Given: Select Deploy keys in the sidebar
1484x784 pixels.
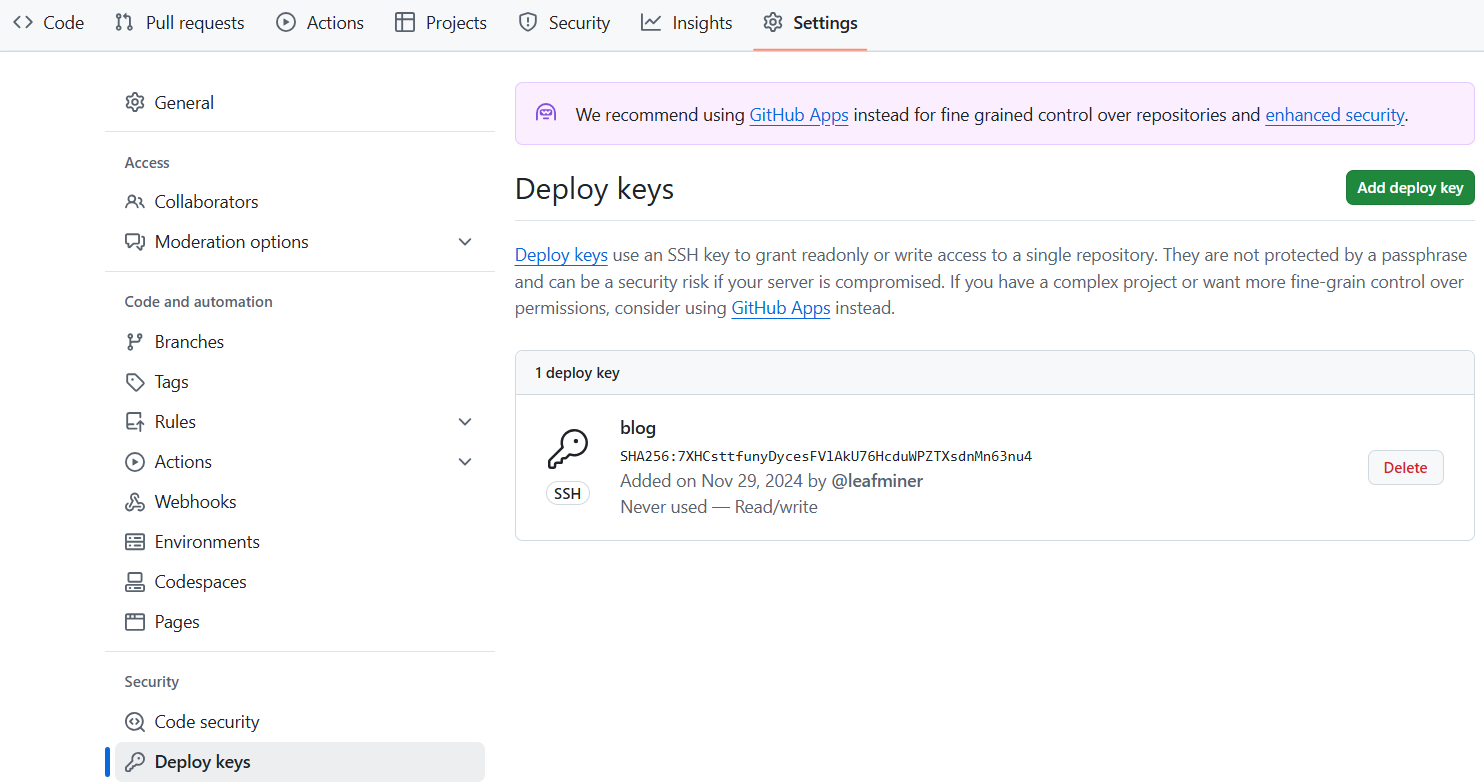Looking at the screenshot, I should point(202,762).
